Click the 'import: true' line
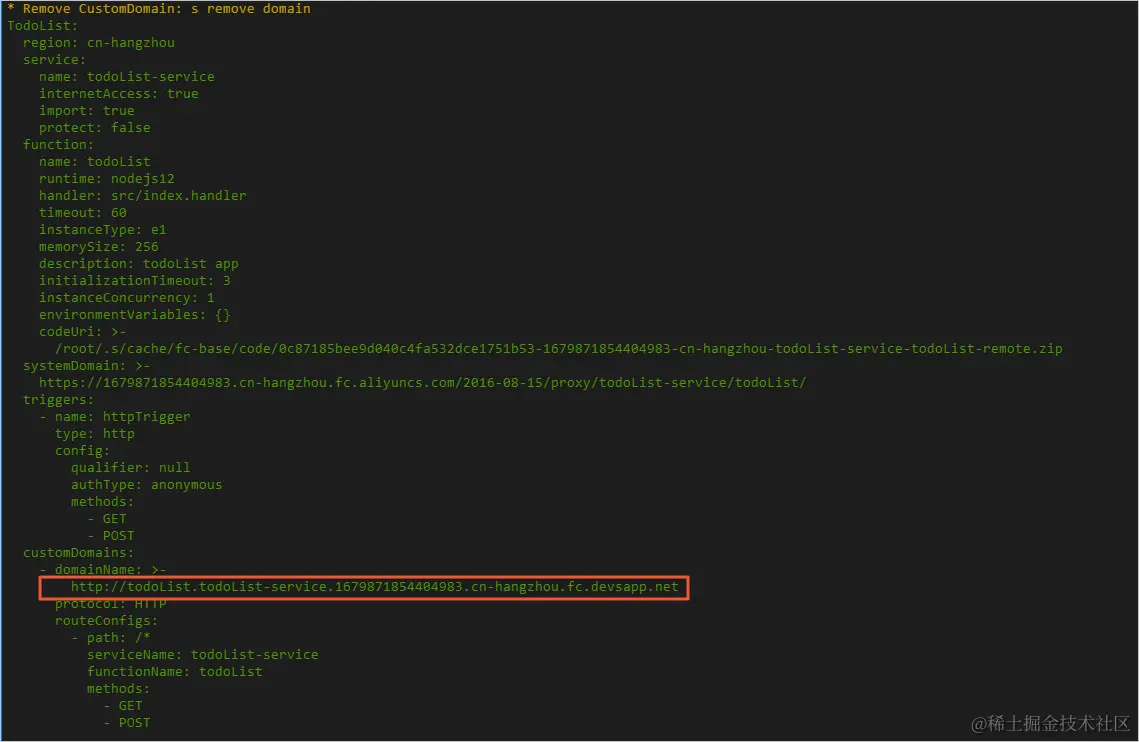The image size is (1139, 742). click(x=86, y=110)
